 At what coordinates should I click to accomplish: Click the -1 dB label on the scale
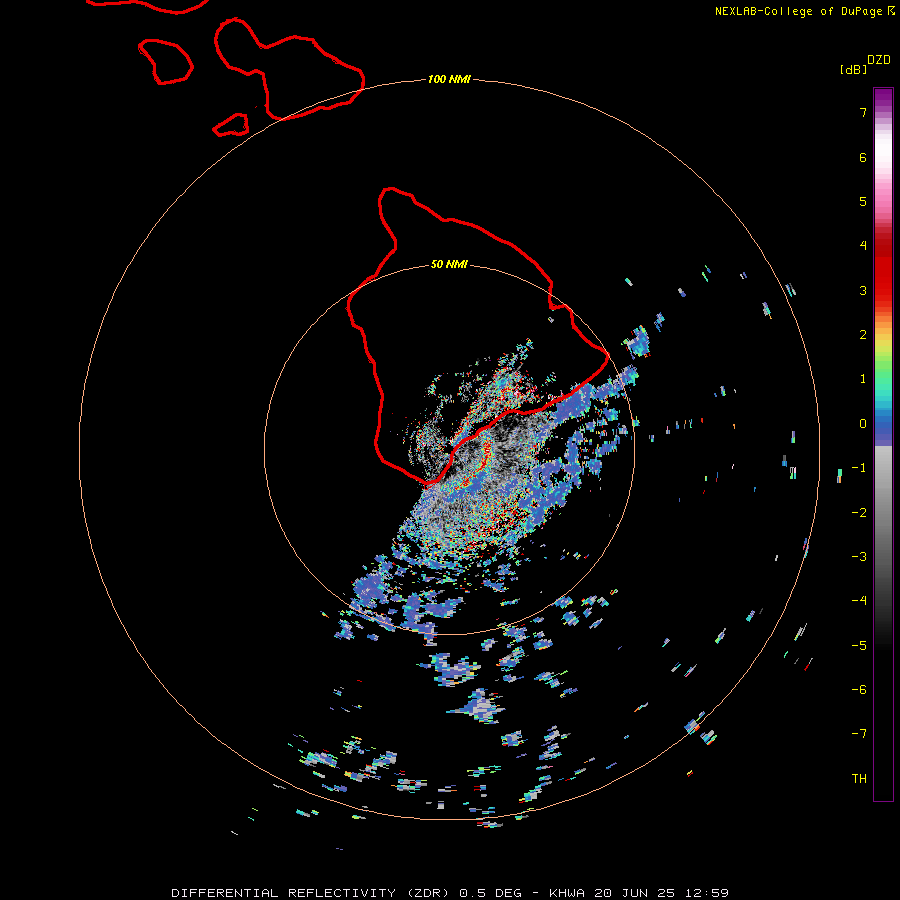(859, 468)
